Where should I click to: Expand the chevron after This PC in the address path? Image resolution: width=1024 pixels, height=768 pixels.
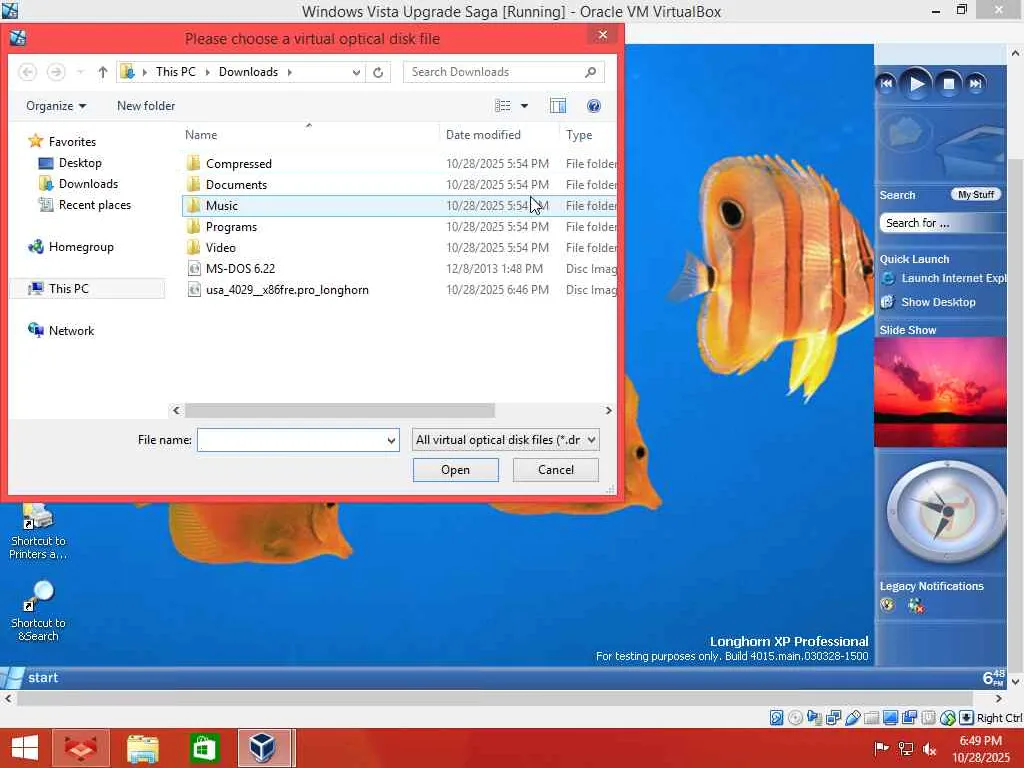coord(208,72)
